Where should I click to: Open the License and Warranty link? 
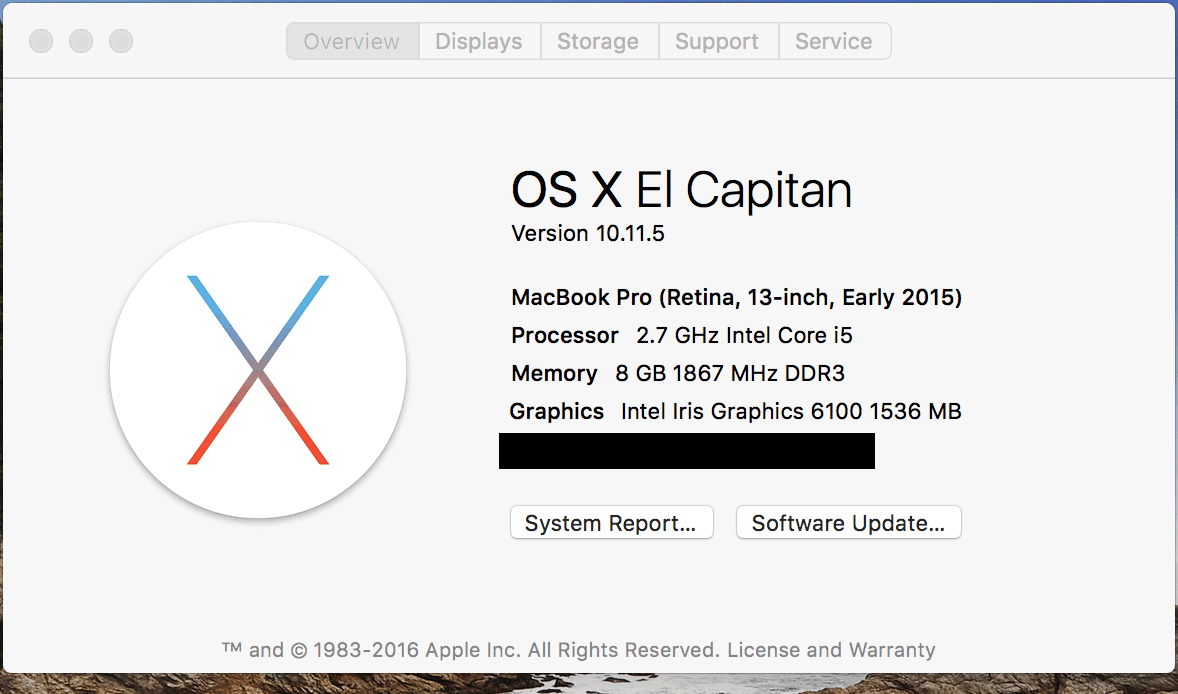(x=831, y=650)
